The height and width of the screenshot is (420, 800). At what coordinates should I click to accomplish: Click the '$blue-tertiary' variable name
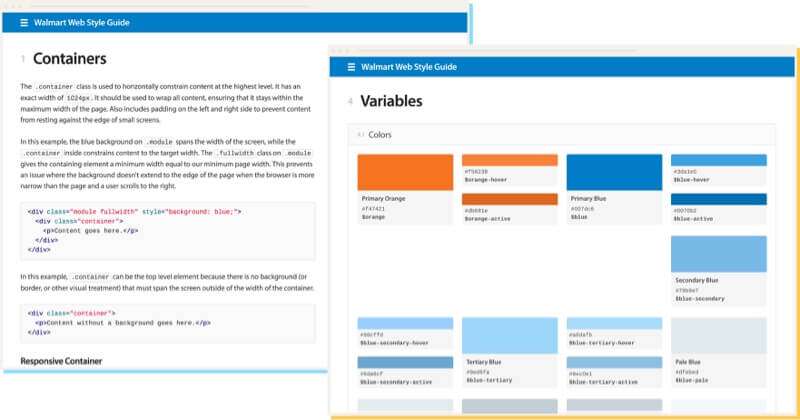pyautogui.click(x=489, y=380)
